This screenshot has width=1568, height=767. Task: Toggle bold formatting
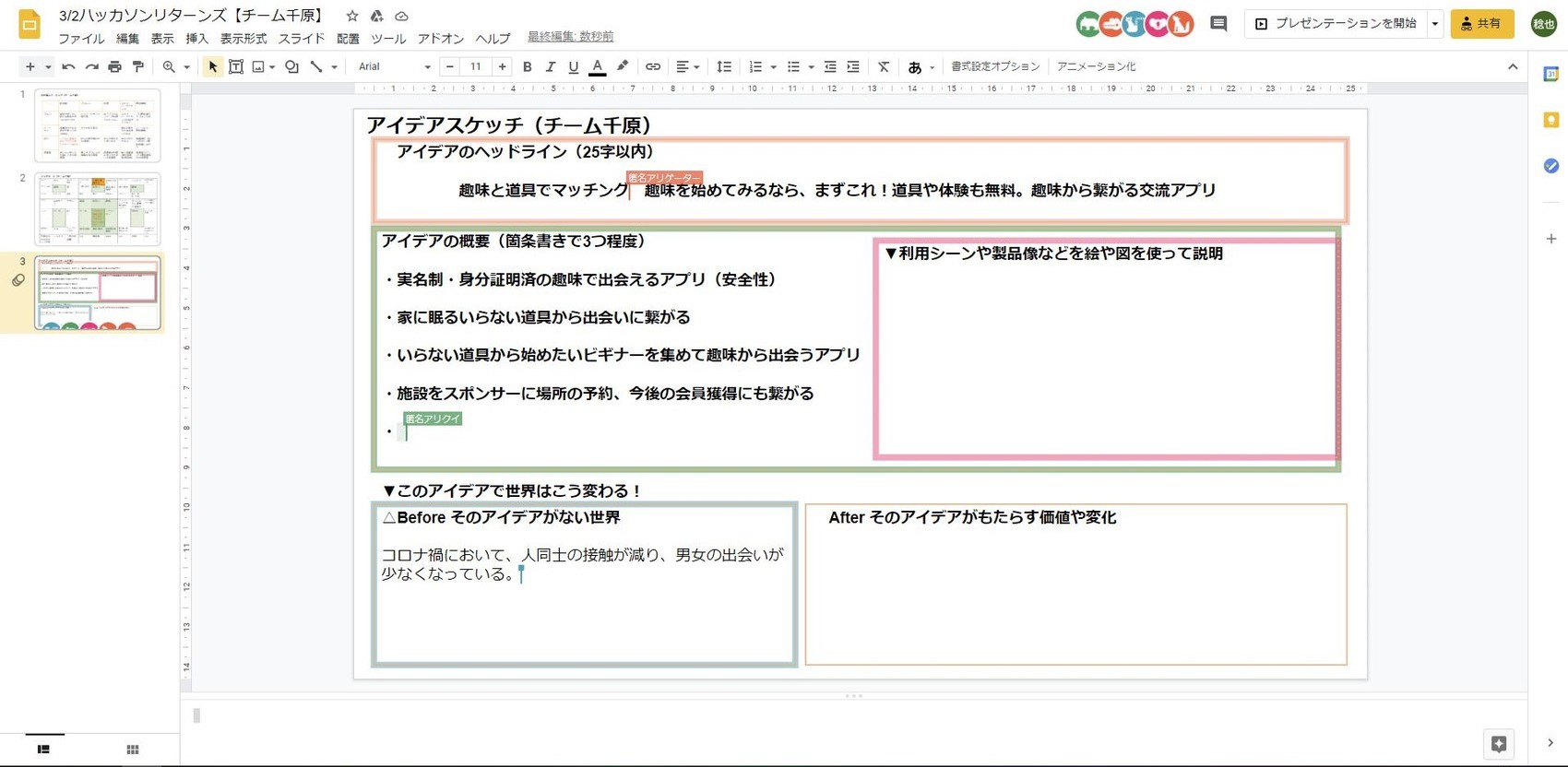[x=527, y=66]
